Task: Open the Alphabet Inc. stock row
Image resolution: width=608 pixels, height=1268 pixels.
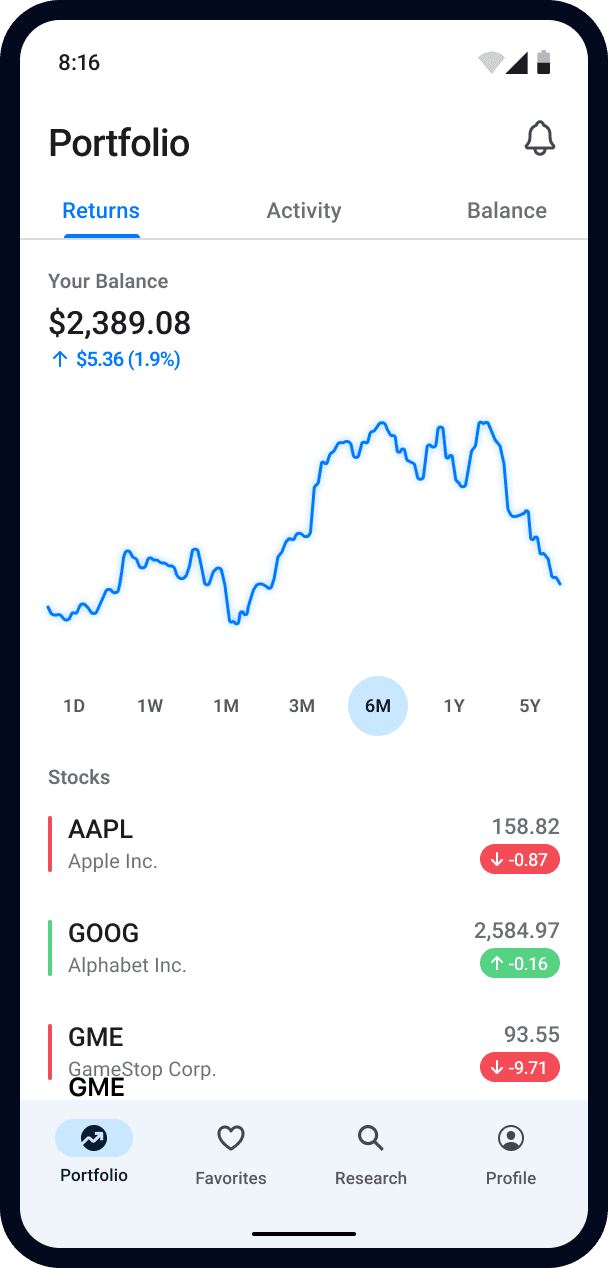Action: click(x=250, y=948)
